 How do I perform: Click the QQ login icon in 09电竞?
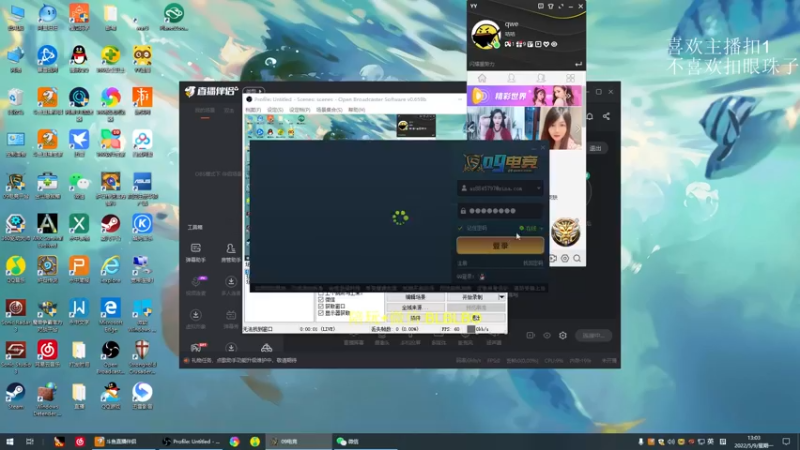pos(482,277)
